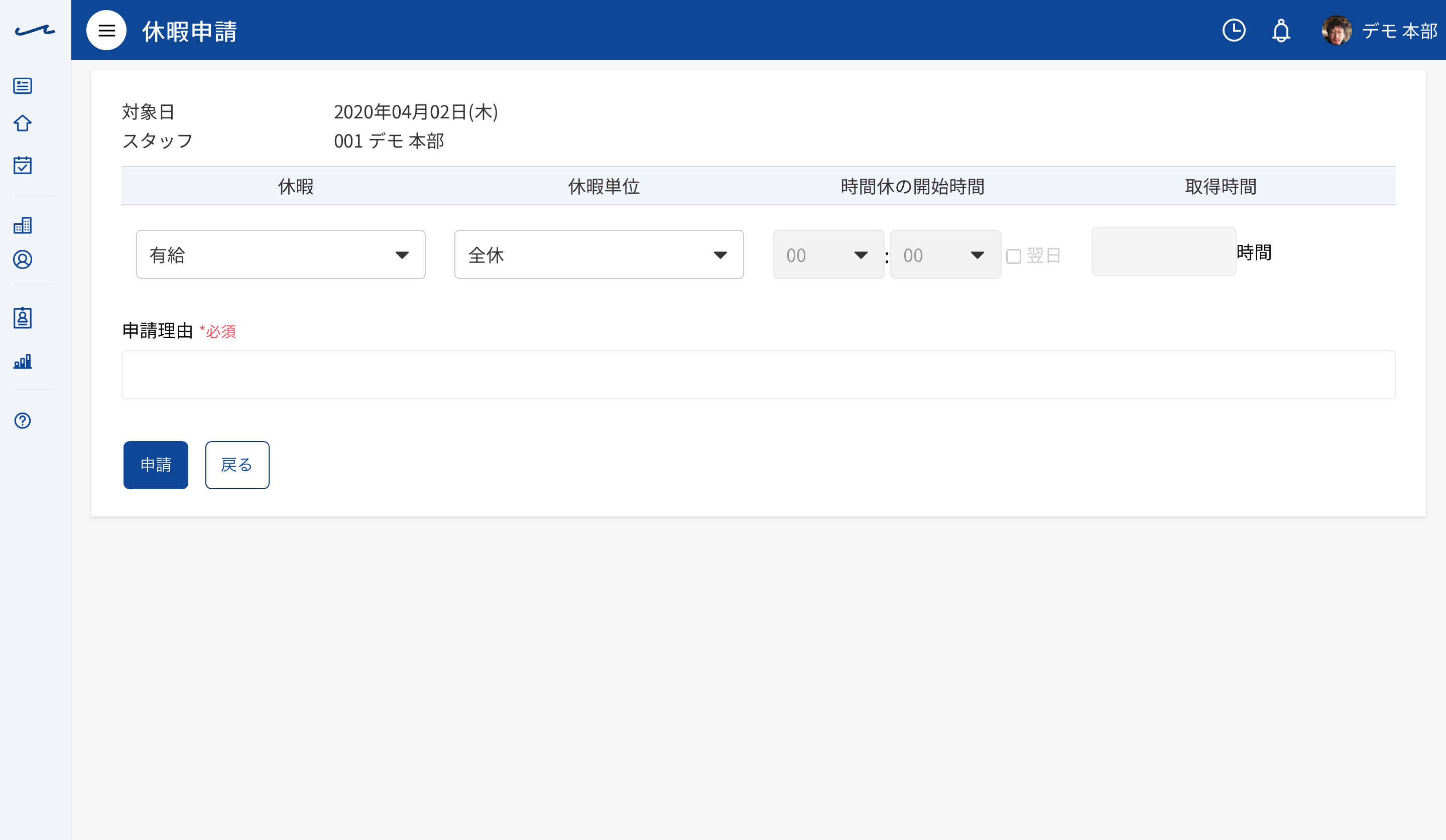1446x840 pixels.
Task: Click the staff name 001 デモ 本部
Action: point(389,141)
